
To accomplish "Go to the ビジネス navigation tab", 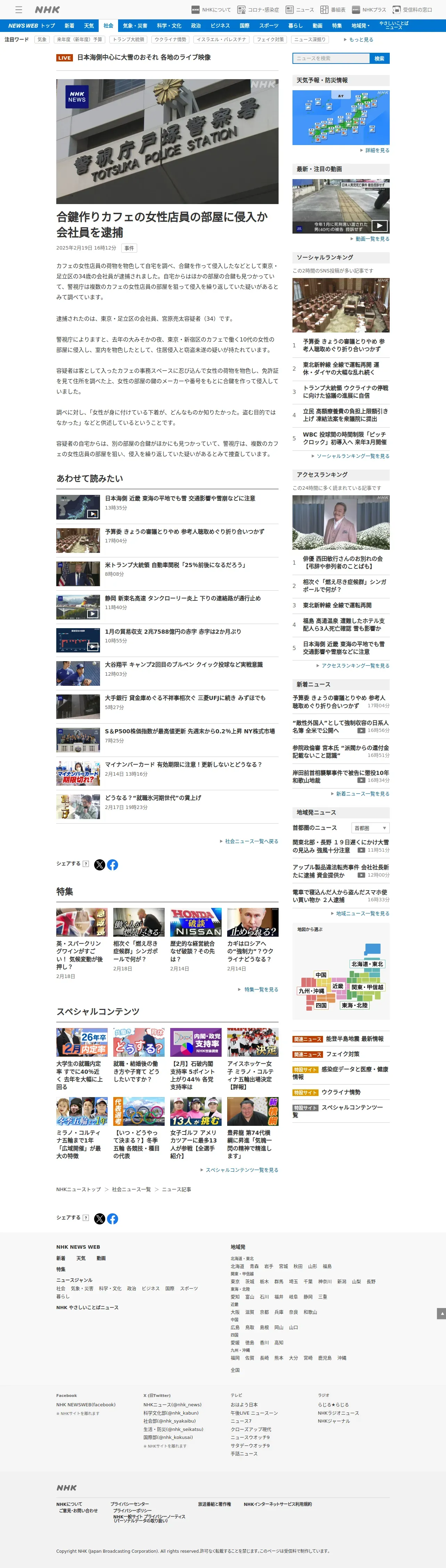I will tap(220, 26).
